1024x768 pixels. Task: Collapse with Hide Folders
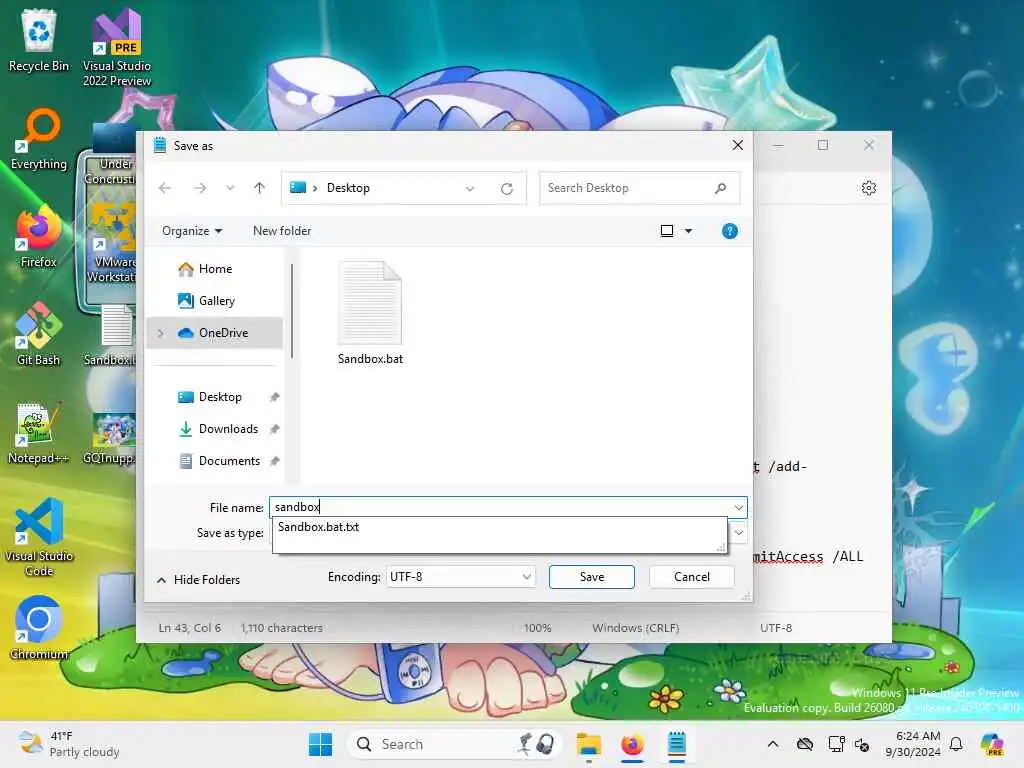click(199, 580)
